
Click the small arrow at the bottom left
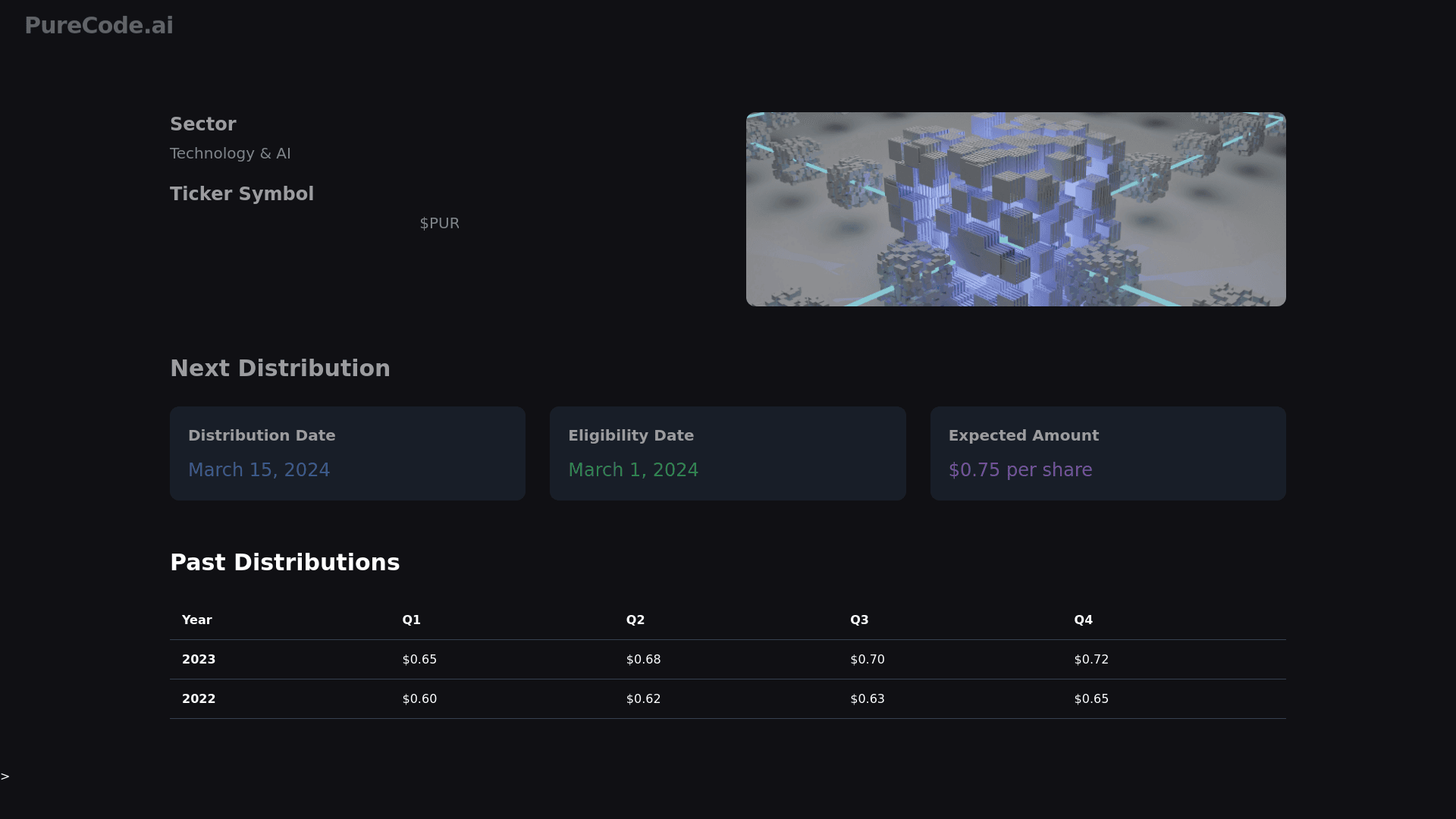(5, 777)
